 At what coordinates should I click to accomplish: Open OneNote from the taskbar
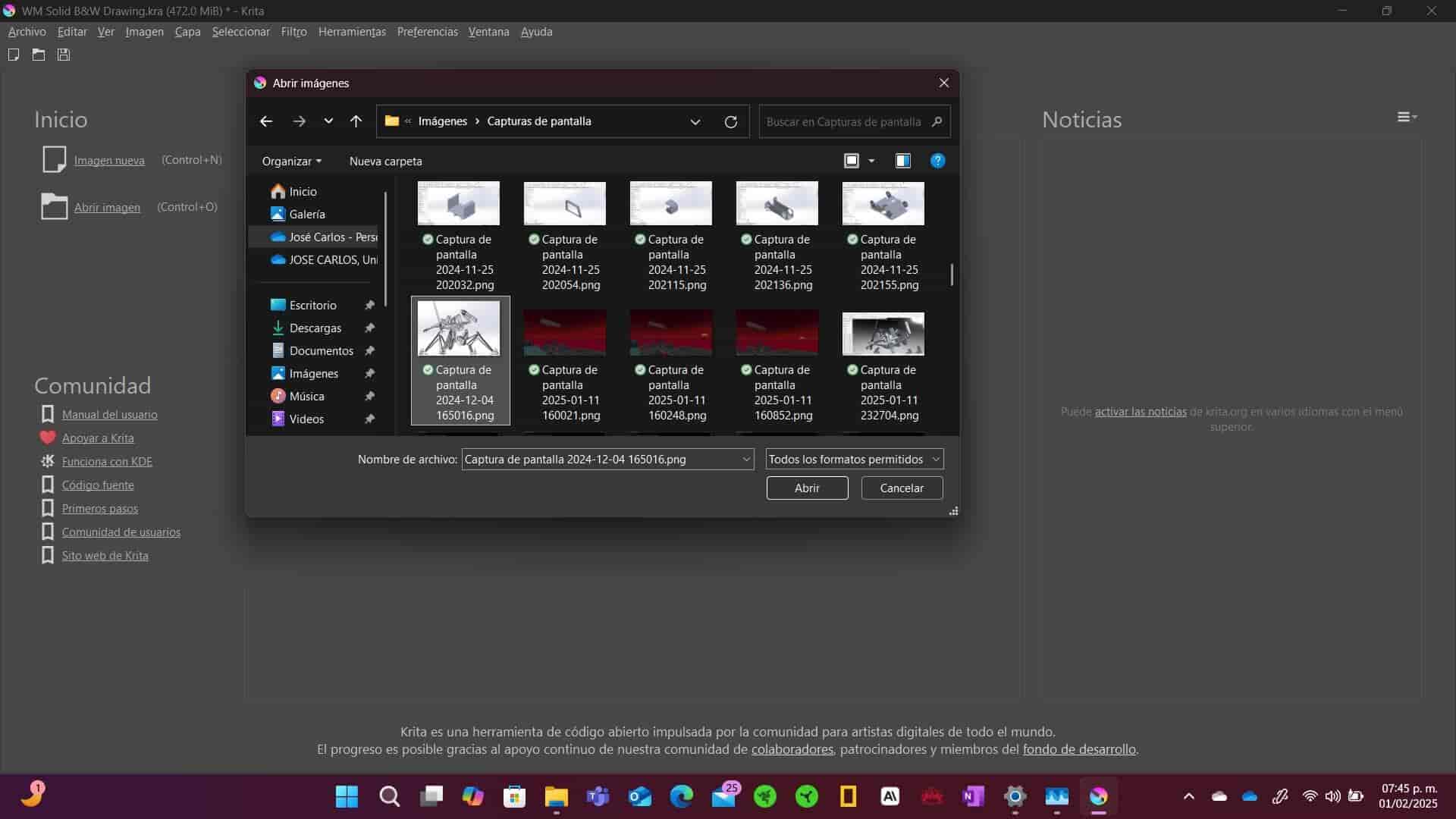pyautogui.click(x=974, y=796)
